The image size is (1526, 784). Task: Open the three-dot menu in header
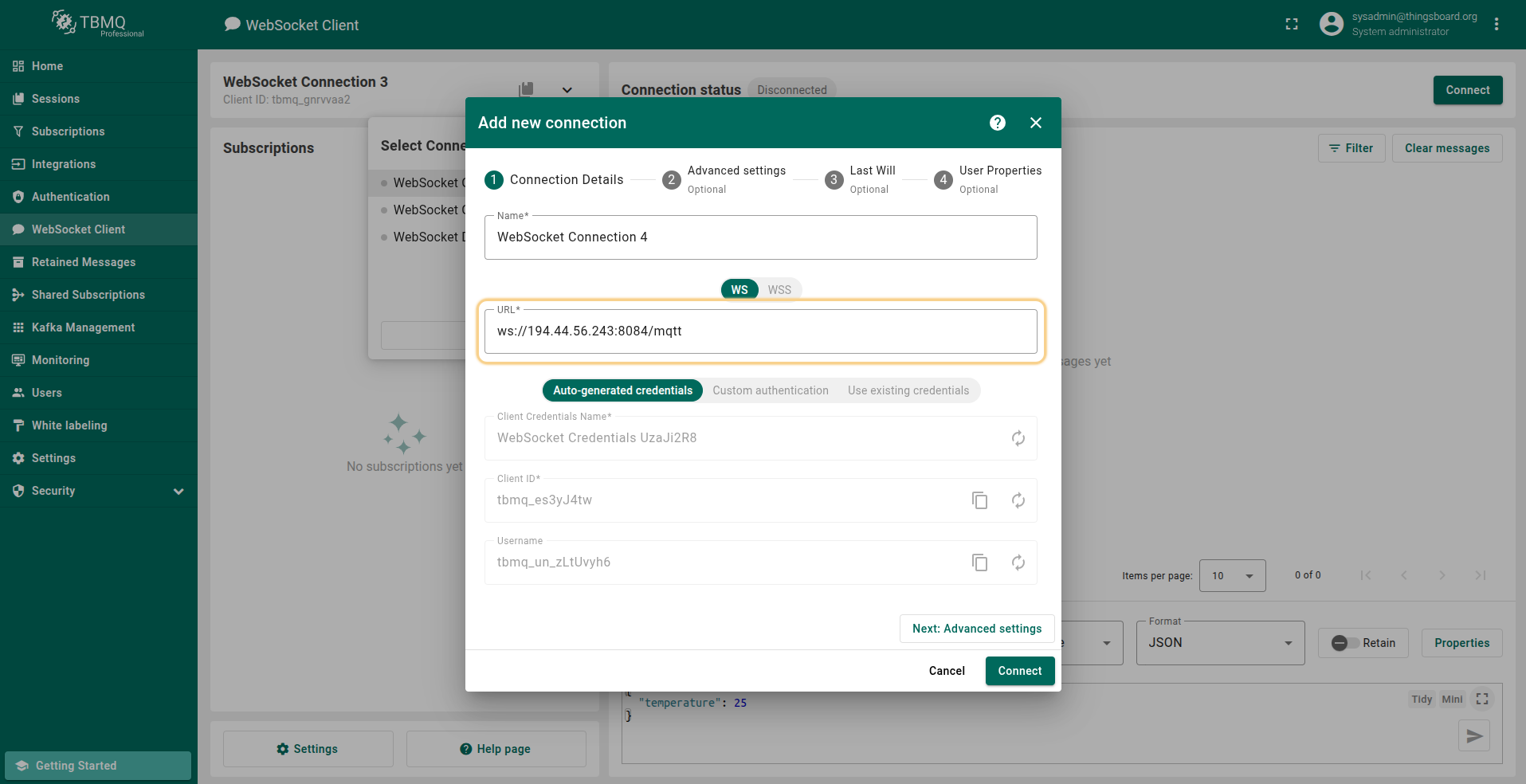[1496, 25]
